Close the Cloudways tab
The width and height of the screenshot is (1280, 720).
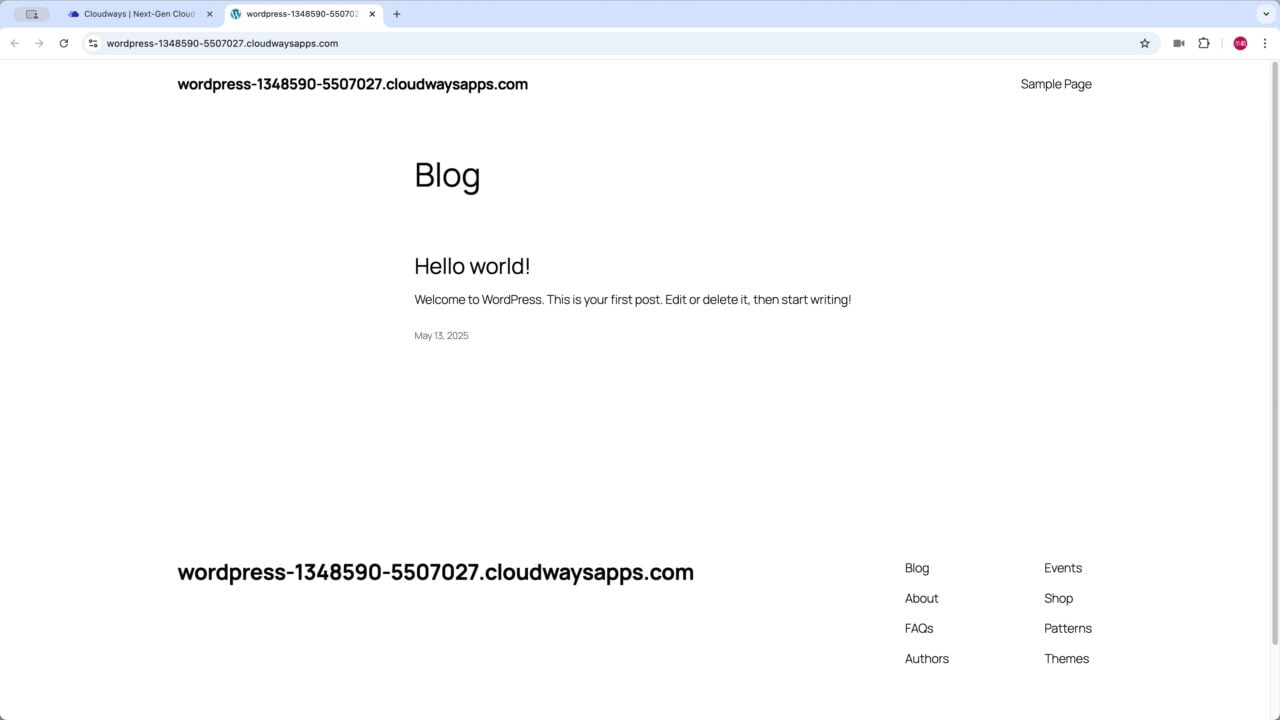point(210,14)
